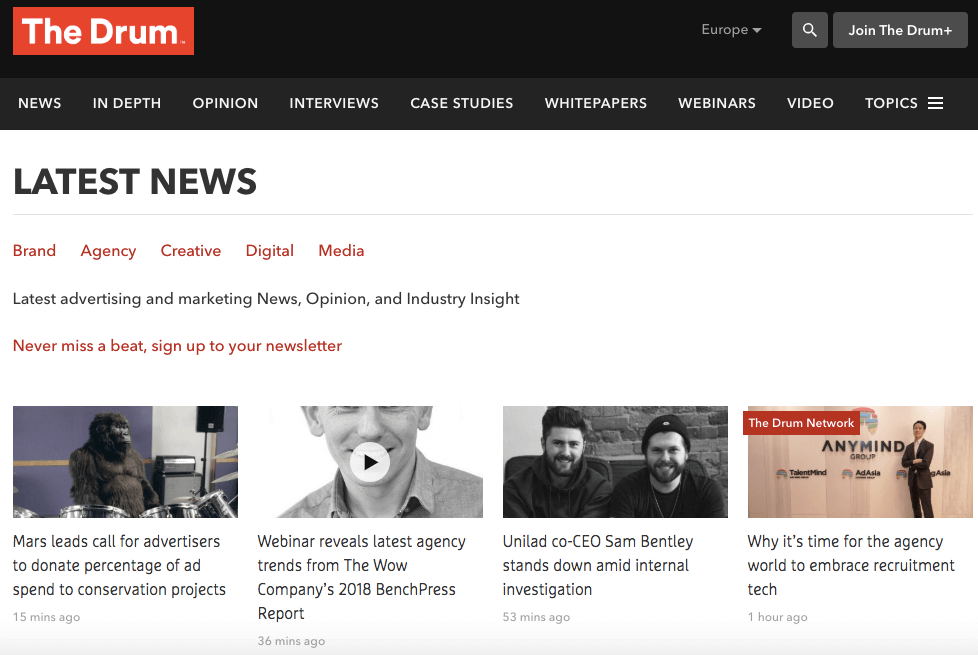Play the webinar video thumbnail
The image size is (978, 655).
pyautogui.click(x=370, y=462)
